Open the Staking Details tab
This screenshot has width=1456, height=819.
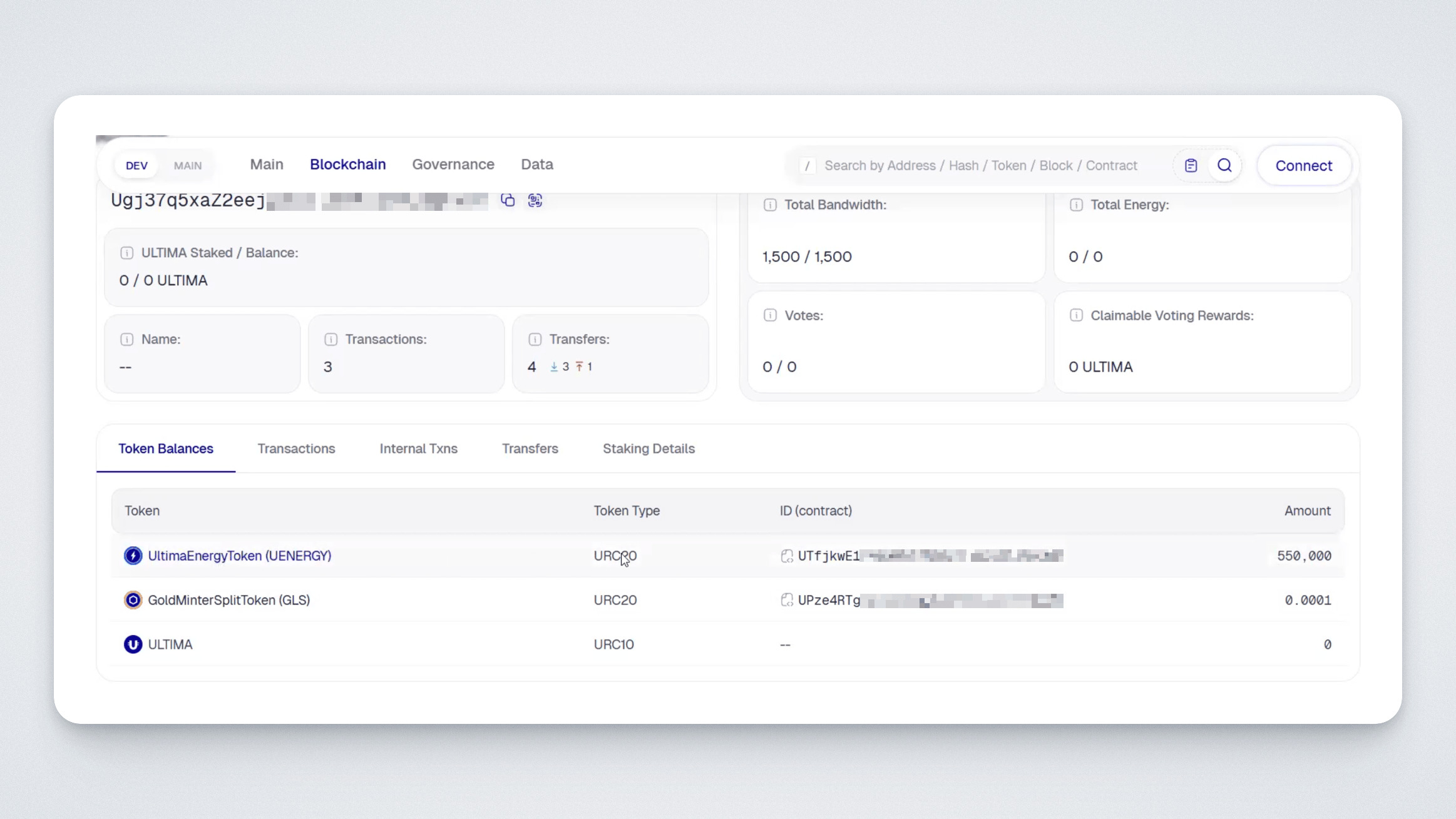point(649,449)
